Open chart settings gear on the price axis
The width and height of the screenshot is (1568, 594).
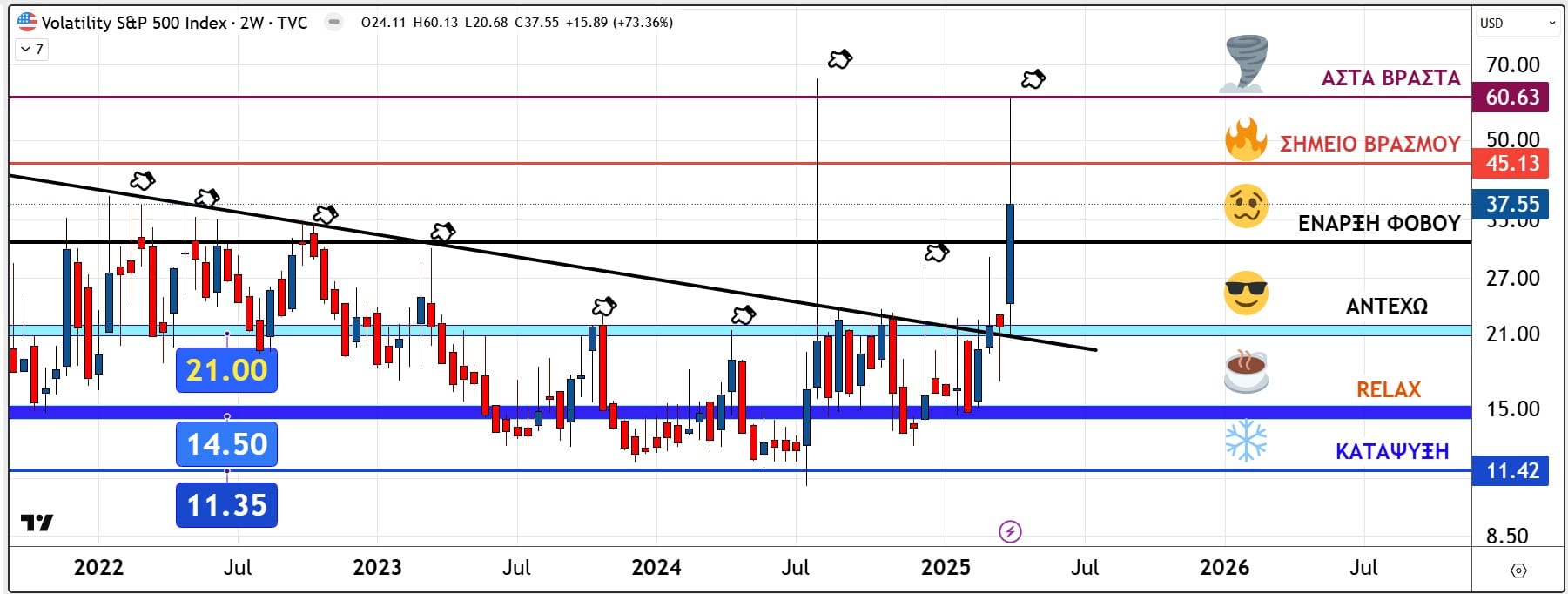click(1518, 570)
